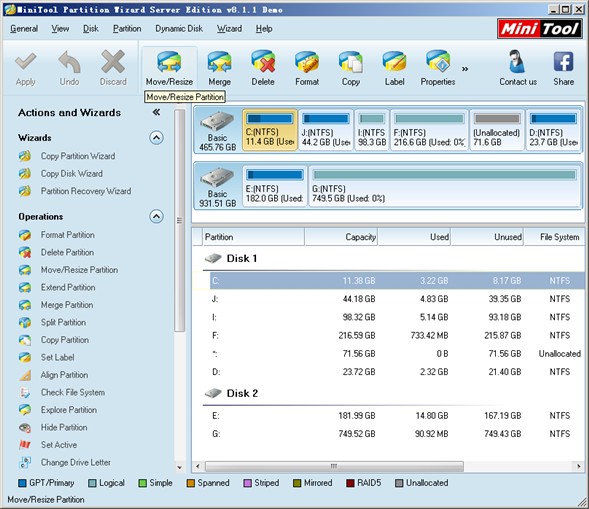Sort by the Used column header

click(414, 237)
